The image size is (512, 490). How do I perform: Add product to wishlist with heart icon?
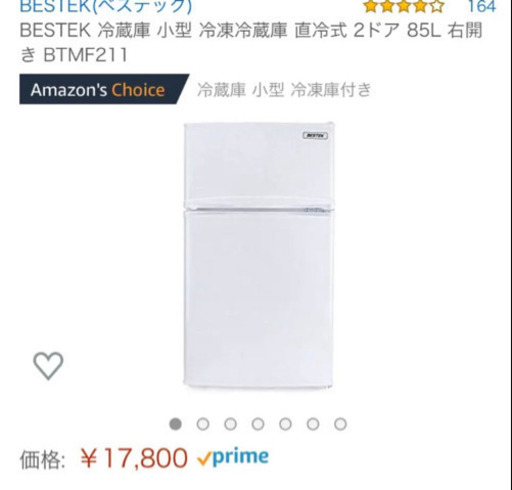pos(48,366)
